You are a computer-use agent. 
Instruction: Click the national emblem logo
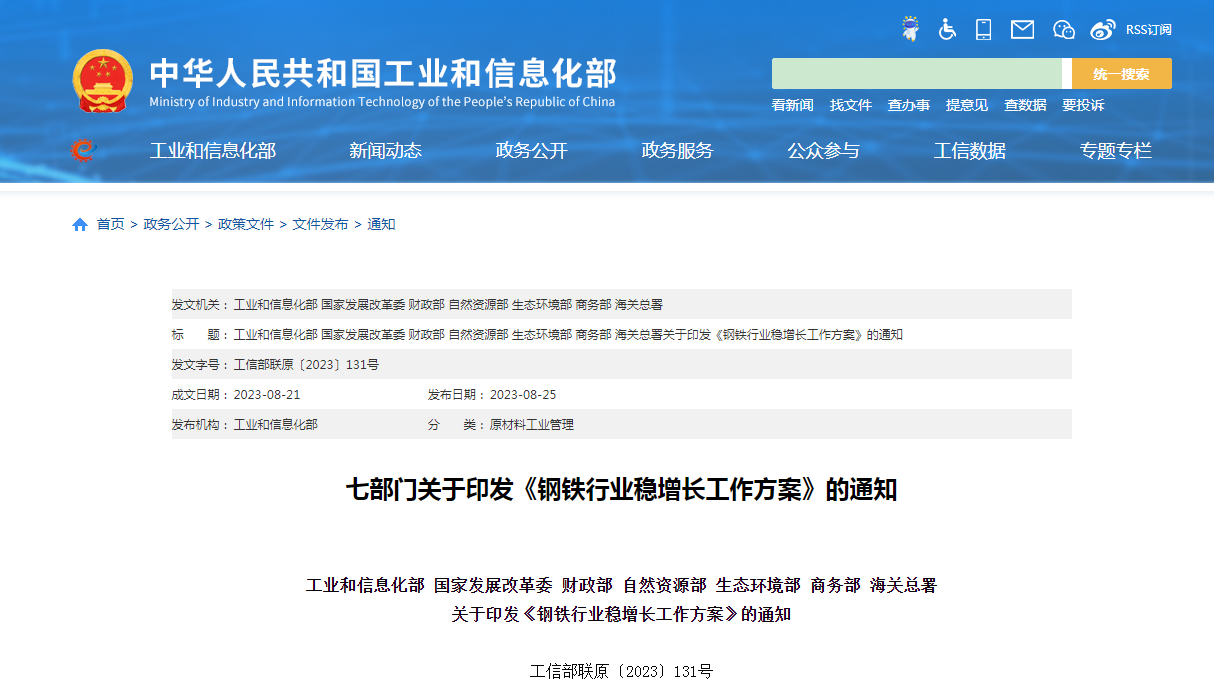coord(102,80)
